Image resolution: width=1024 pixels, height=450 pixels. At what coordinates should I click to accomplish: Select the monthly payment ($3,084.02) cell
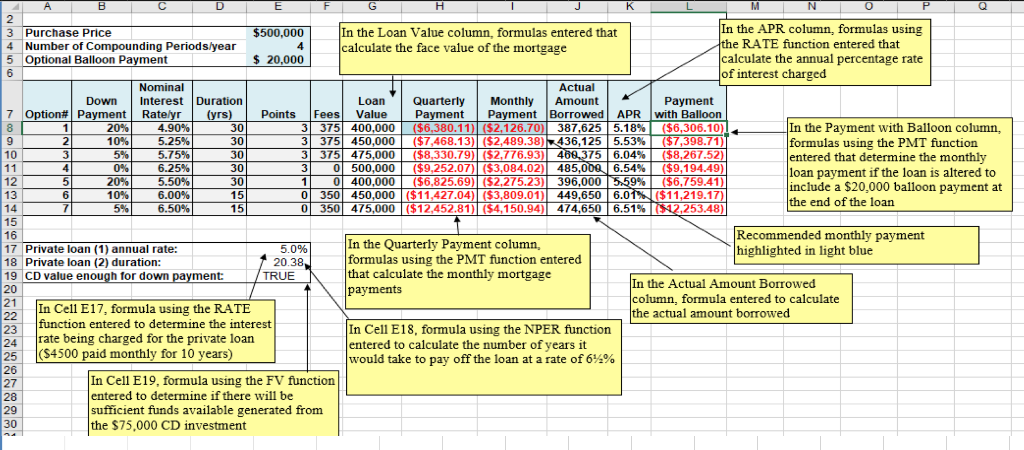(x=513, y=169)
